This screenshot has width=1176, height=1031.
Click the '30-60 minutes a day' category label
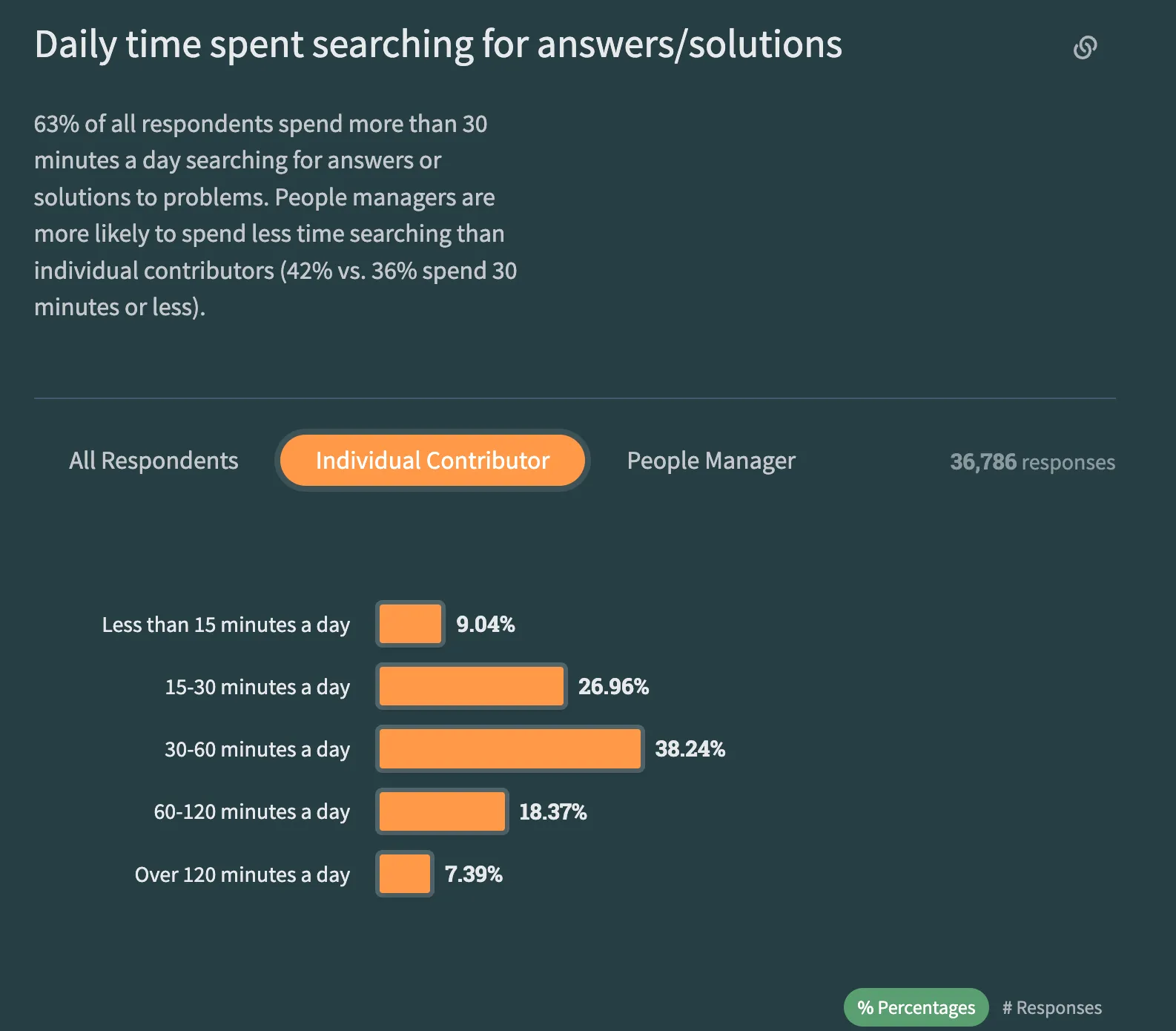(x=257, y=749)
